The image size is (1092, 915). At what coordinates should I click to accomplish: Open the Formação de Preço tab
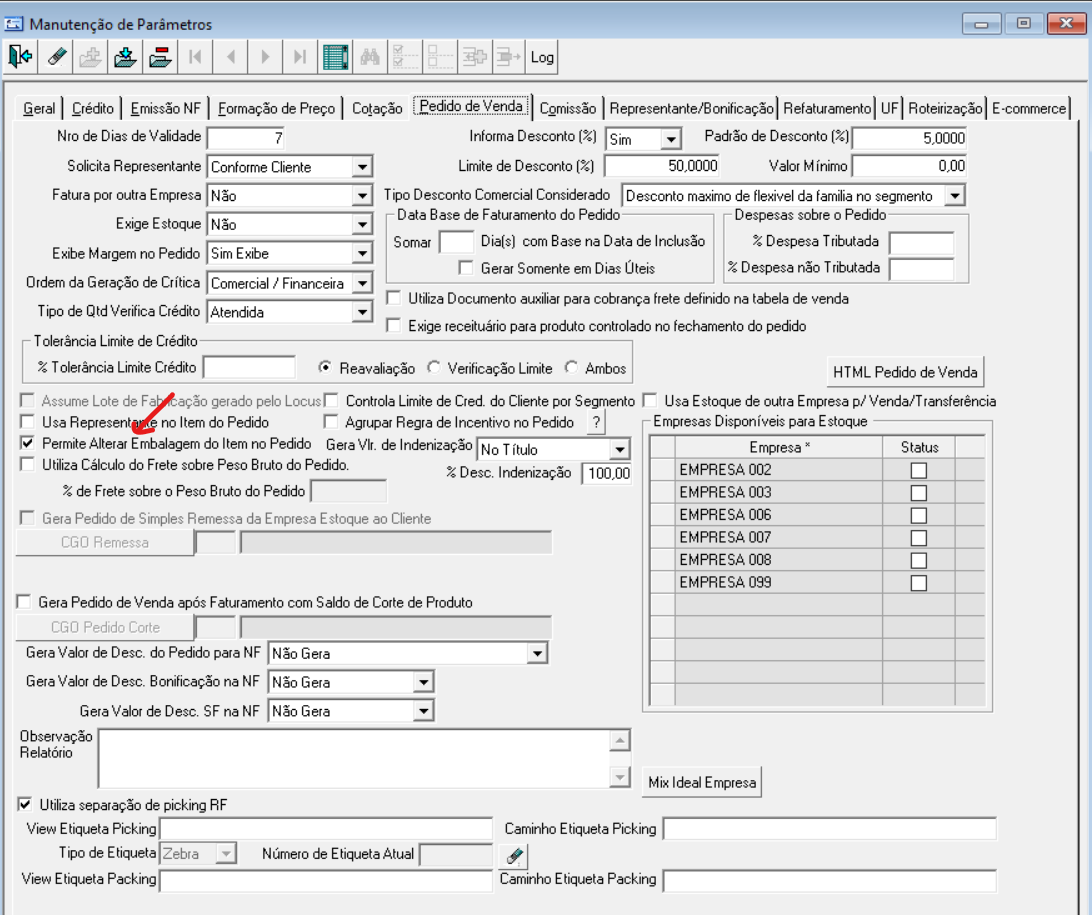pos(276,109)
